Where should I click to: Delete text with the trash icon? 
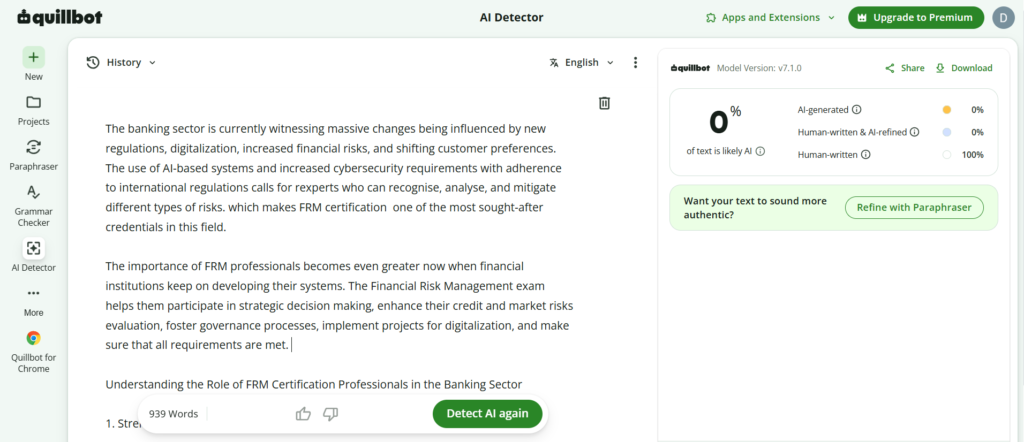605,103
